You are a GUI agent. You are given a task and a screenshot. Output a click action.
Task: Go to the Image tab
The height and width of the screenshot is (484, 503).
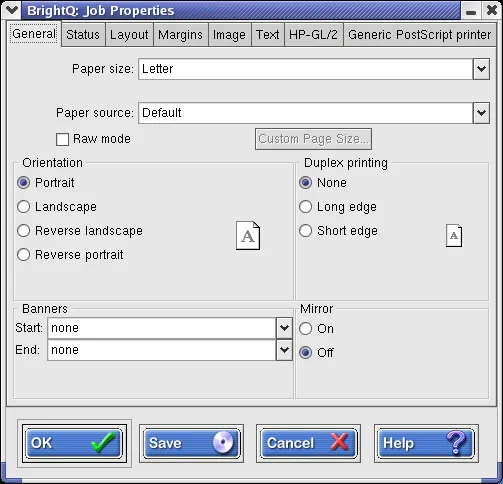coord(229,35)
